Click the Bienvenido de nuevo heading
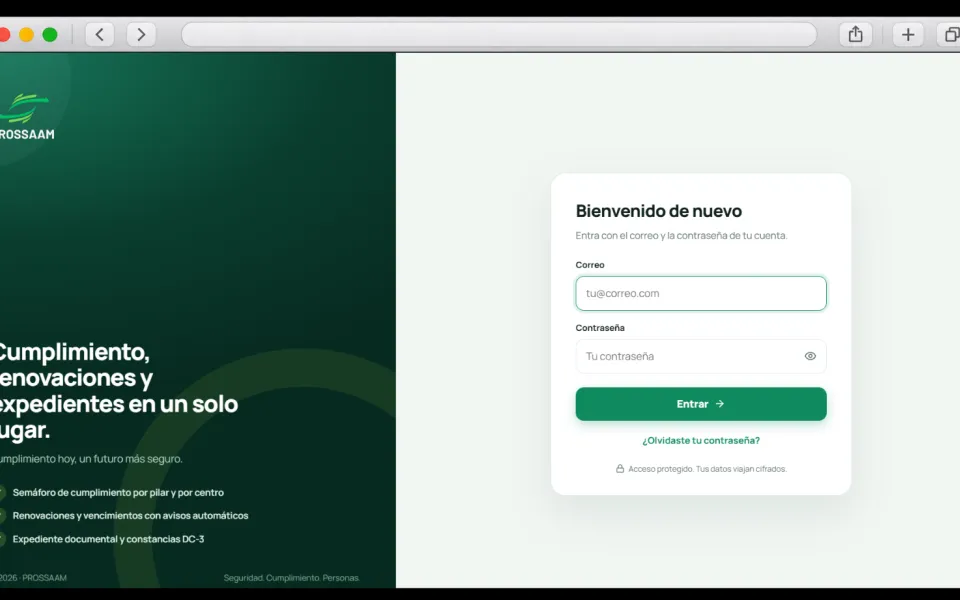Image resolution: width=960 pixels, height=600 pixels. click(659, 211)
